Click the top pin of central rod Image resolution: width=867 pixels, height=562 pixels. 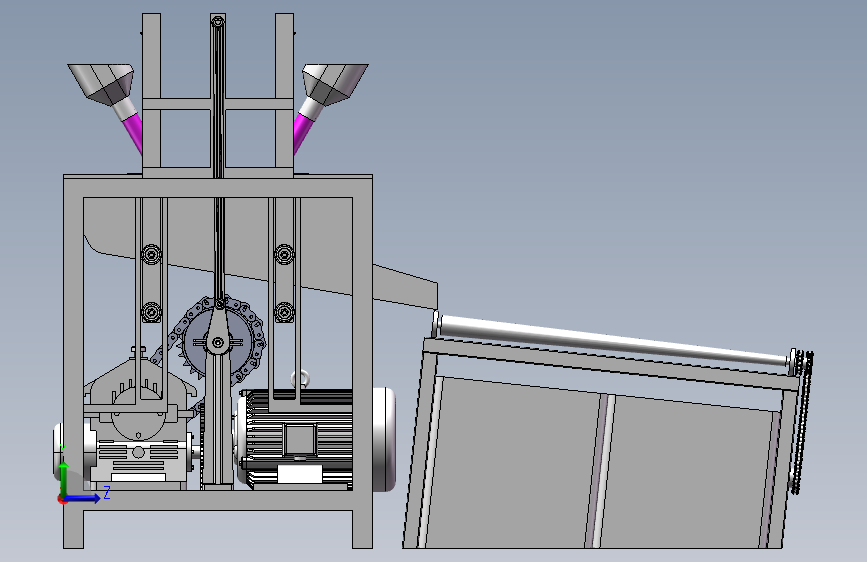coord(218,22)
